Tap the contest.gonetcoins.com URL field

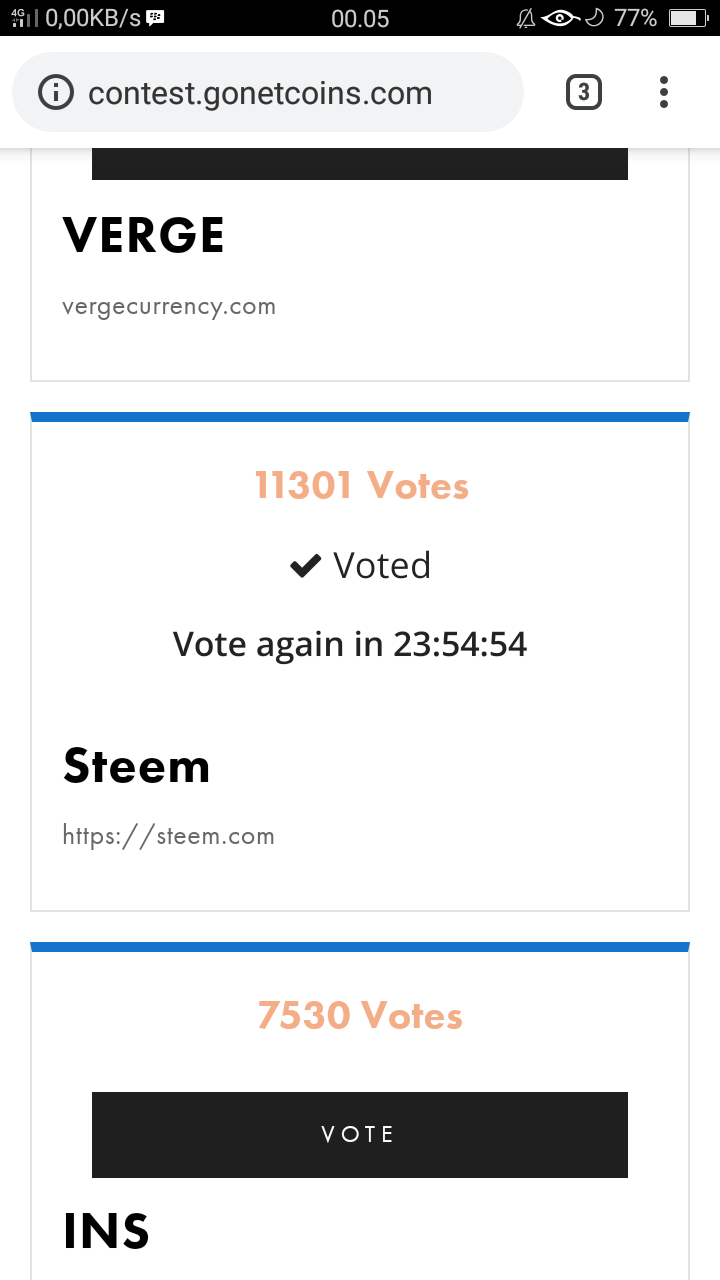coord(260,93)
